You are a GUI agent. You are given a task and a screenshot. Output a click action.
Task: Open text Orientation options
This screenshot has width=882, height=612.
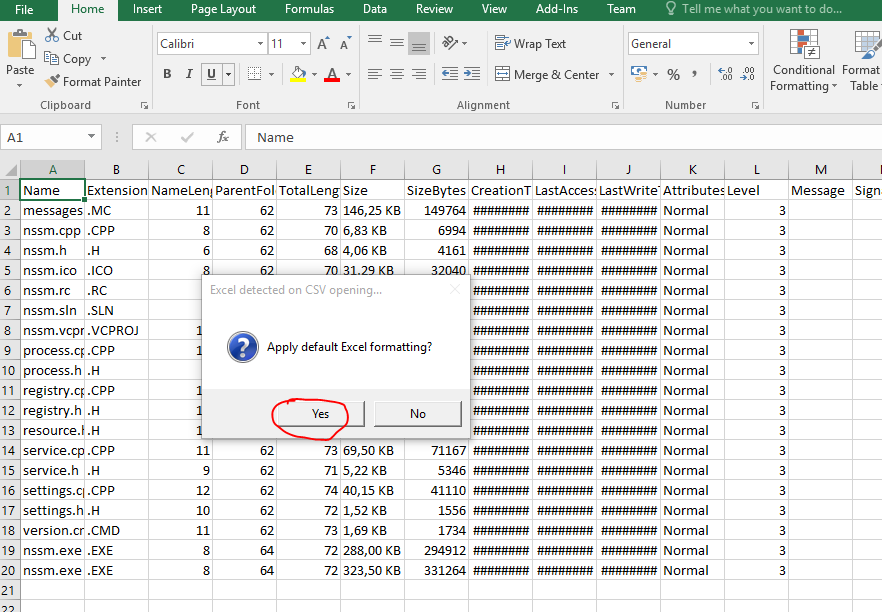click(x=454, y=43)
